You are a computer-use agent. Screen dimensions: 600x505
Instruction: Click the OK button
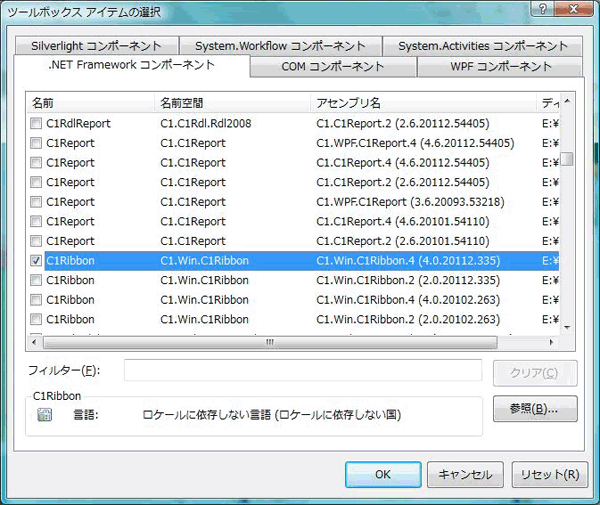(x=383, y=474)
